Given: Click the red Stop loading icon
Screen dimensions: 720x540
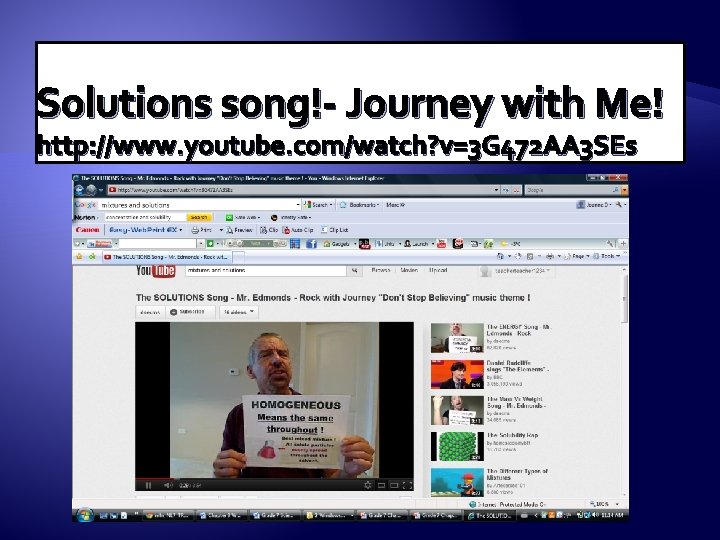Looking at the screenshot, I should [x=517, y=190].
